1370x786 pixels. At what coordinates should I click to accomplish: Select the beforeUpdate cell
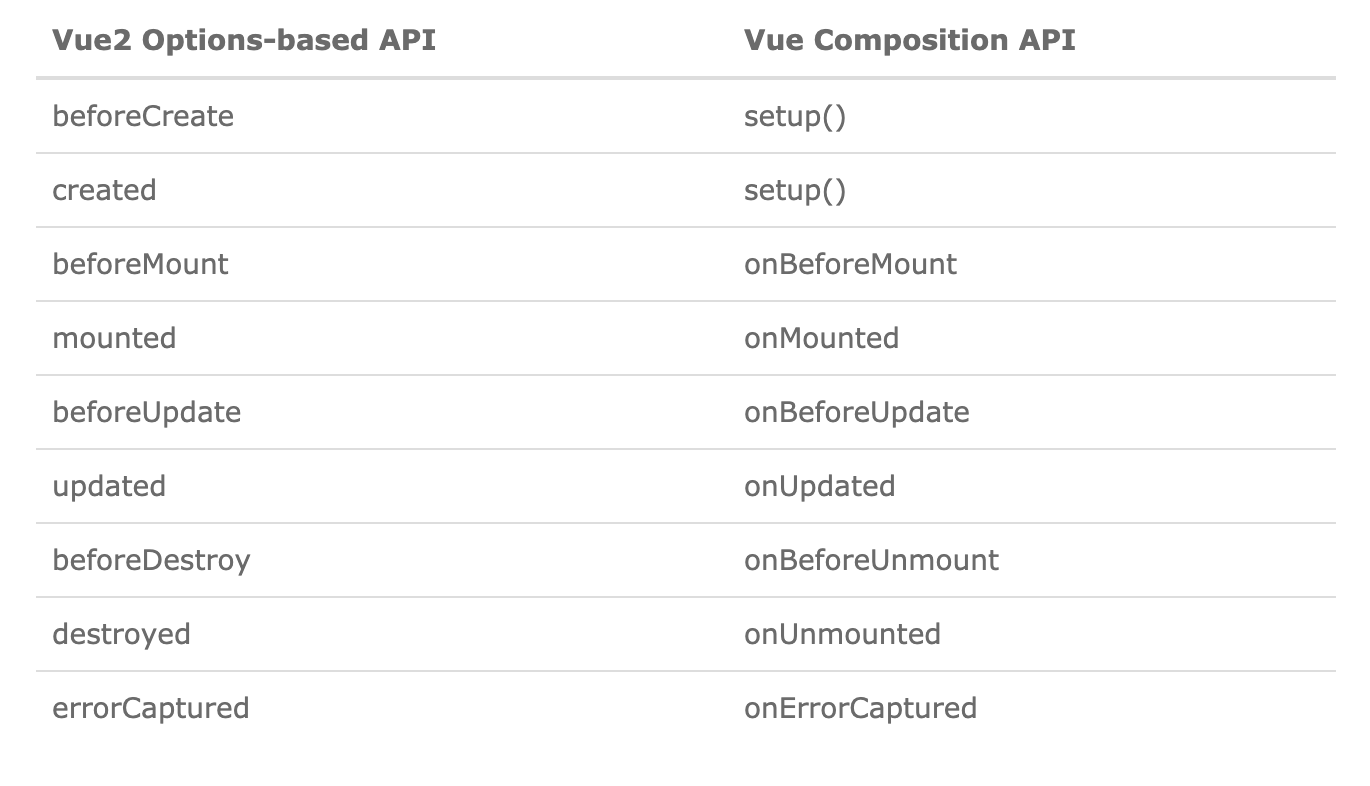pos(146,413)
